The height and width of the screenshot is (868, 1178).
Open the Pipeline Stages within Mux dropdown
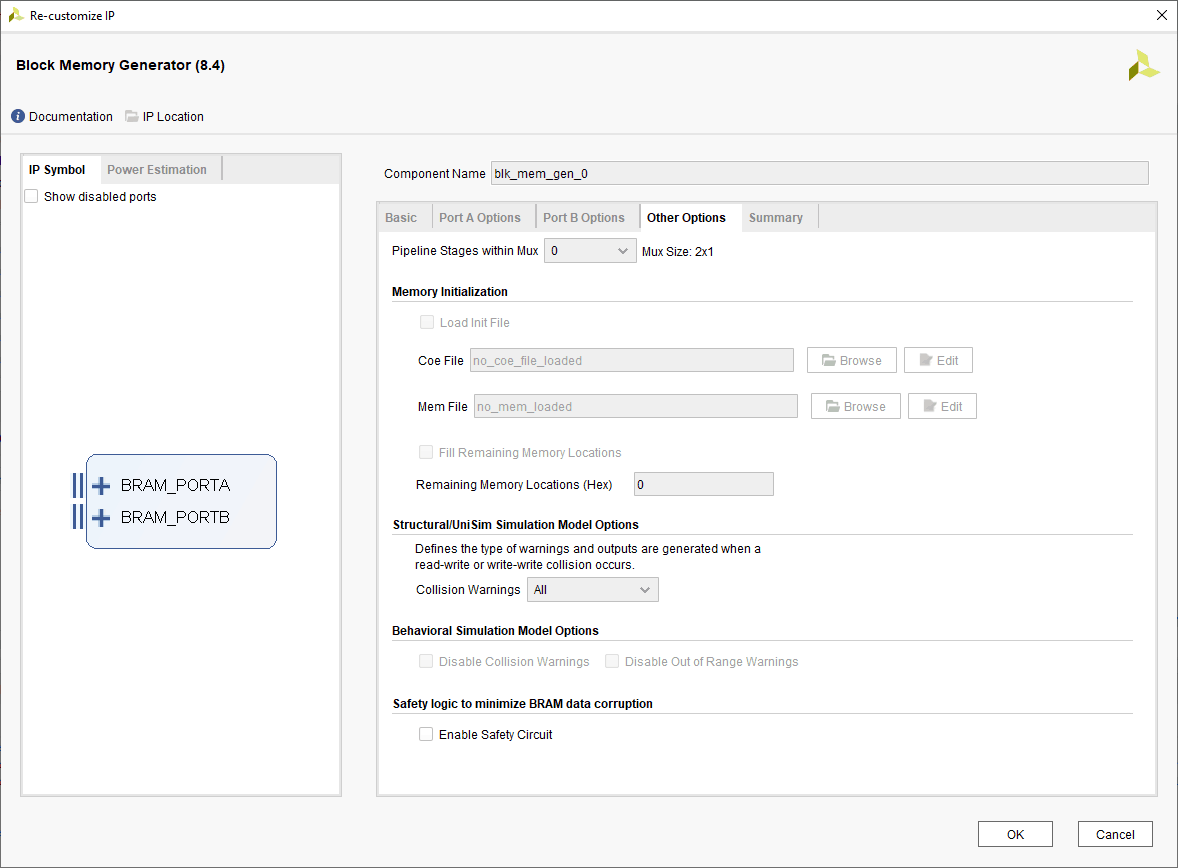(590, 251)
